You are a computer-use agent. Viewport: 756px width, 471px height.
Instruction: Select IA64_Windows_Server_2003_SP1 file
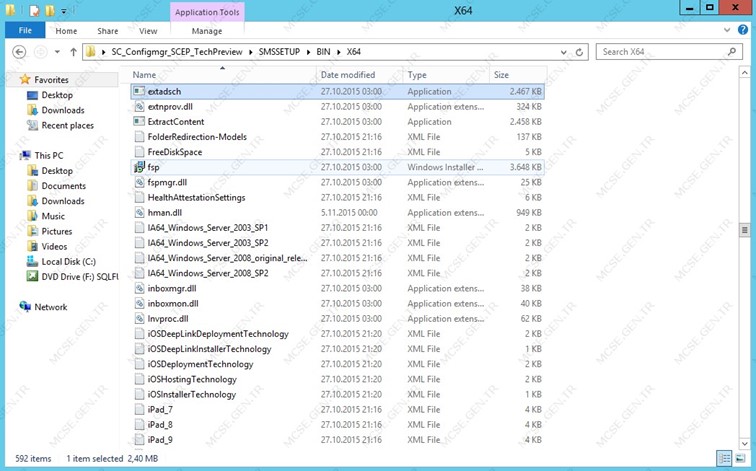pyautogui.click(x=208, y=228)
